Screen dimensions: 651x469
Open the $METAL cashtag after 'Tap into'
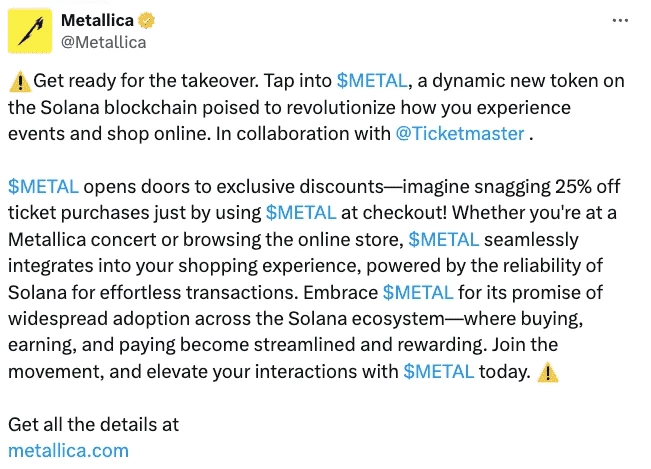click(372, 81)
